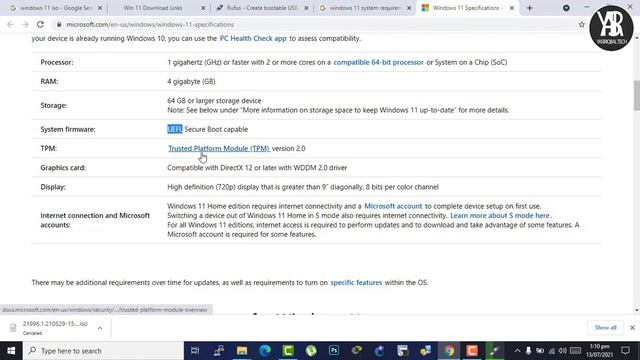640x360 pixels.
Task: Reload the Windows 11 specifications page
Action: pyautogui.click(x=40, y=24)
